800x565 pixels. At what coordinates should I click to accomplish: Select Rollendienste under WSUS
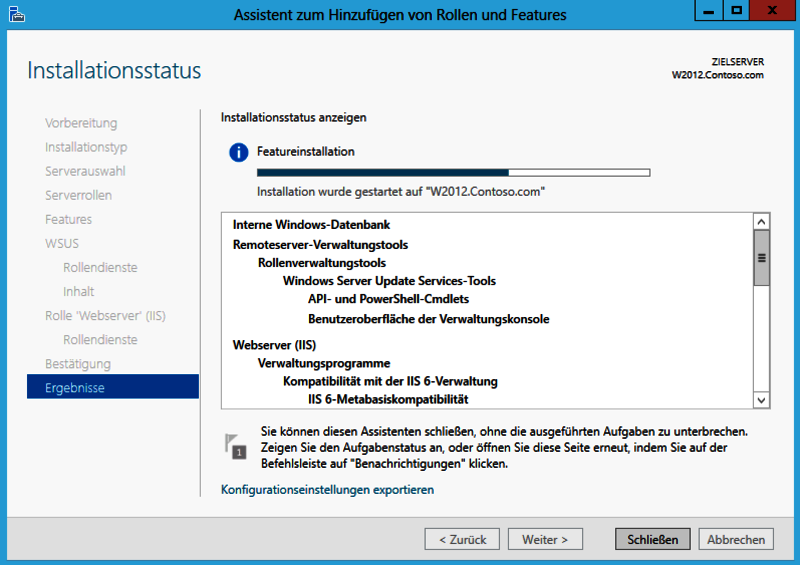pyautogui.click(x=100, y=267)
